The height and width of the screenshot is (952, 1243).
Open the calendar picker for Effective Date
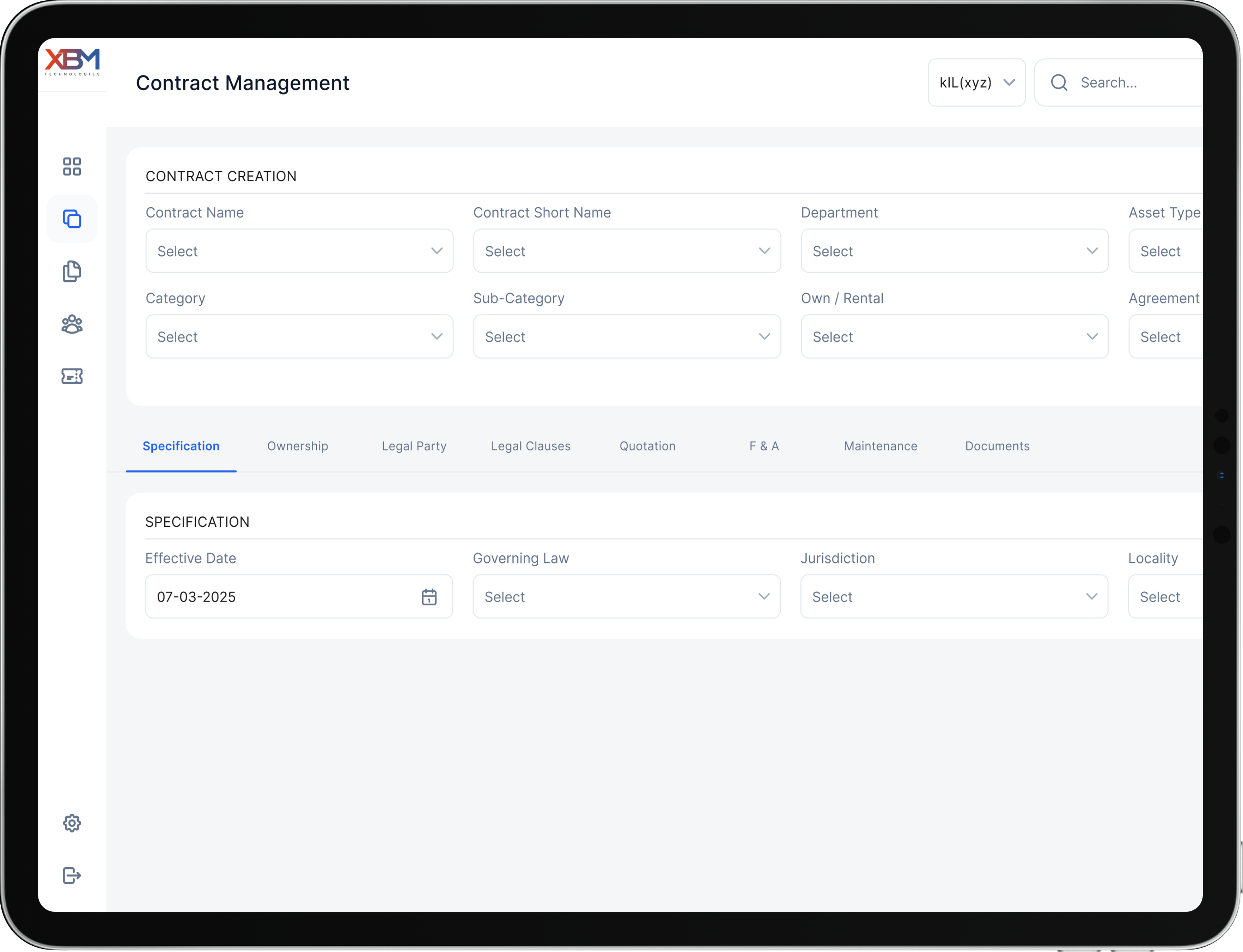point(429,597)
